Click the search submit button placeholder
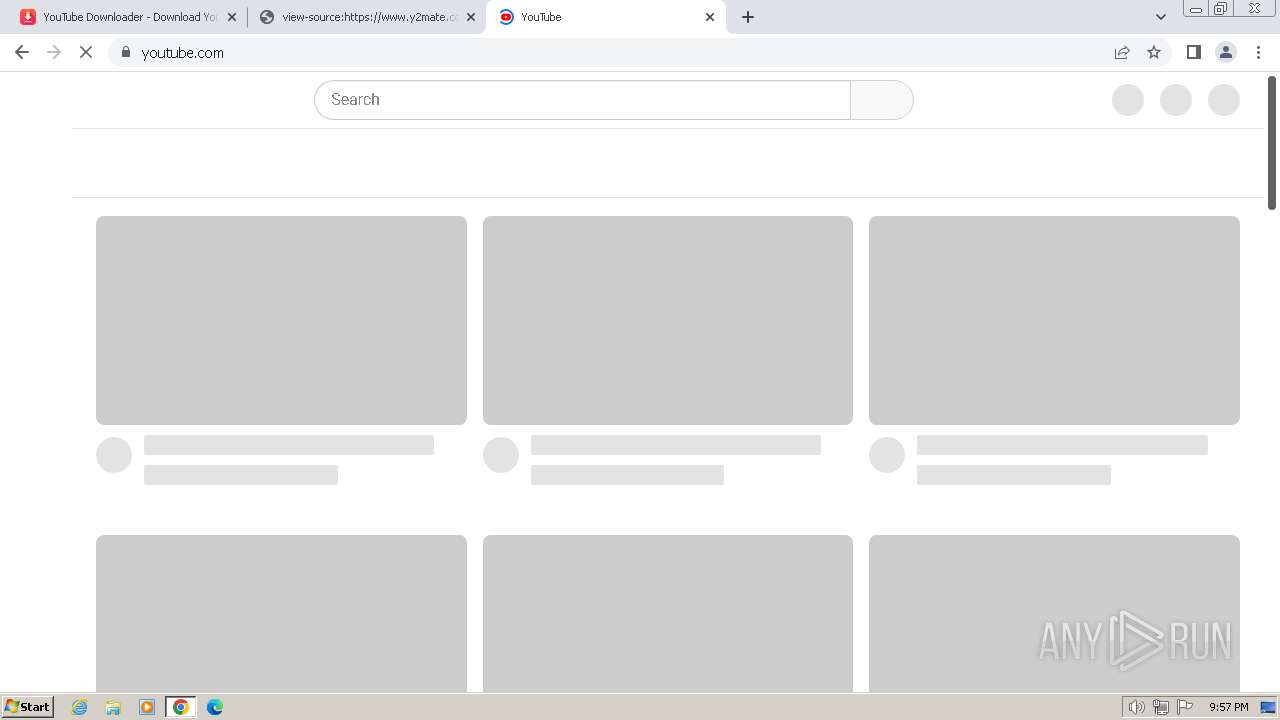This screenshot has height=720, width=1280. point(881,100)
